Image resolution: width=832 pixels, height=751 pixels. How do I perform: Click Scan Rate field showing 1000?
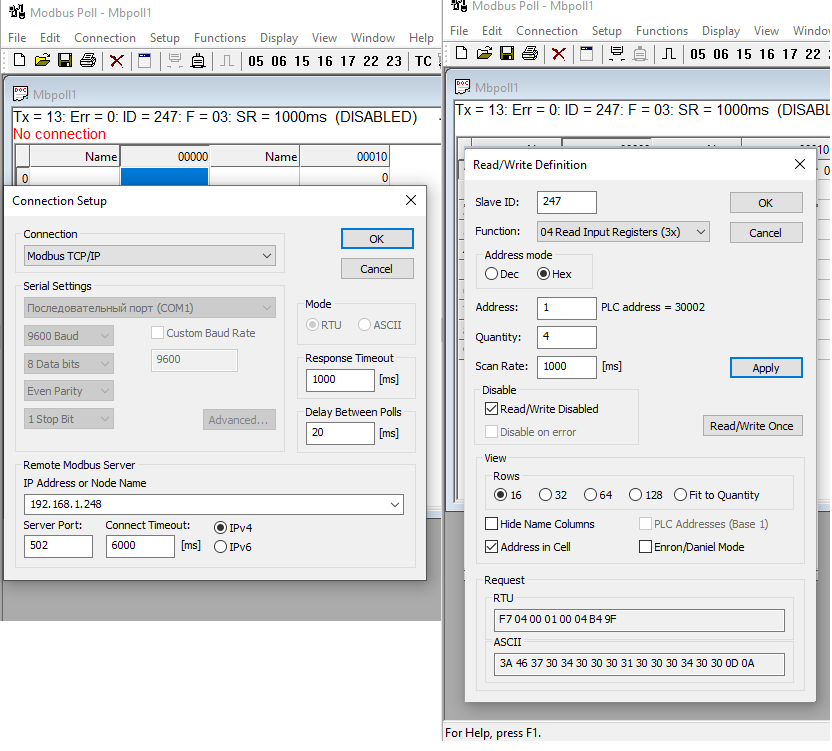coord(567,367)
